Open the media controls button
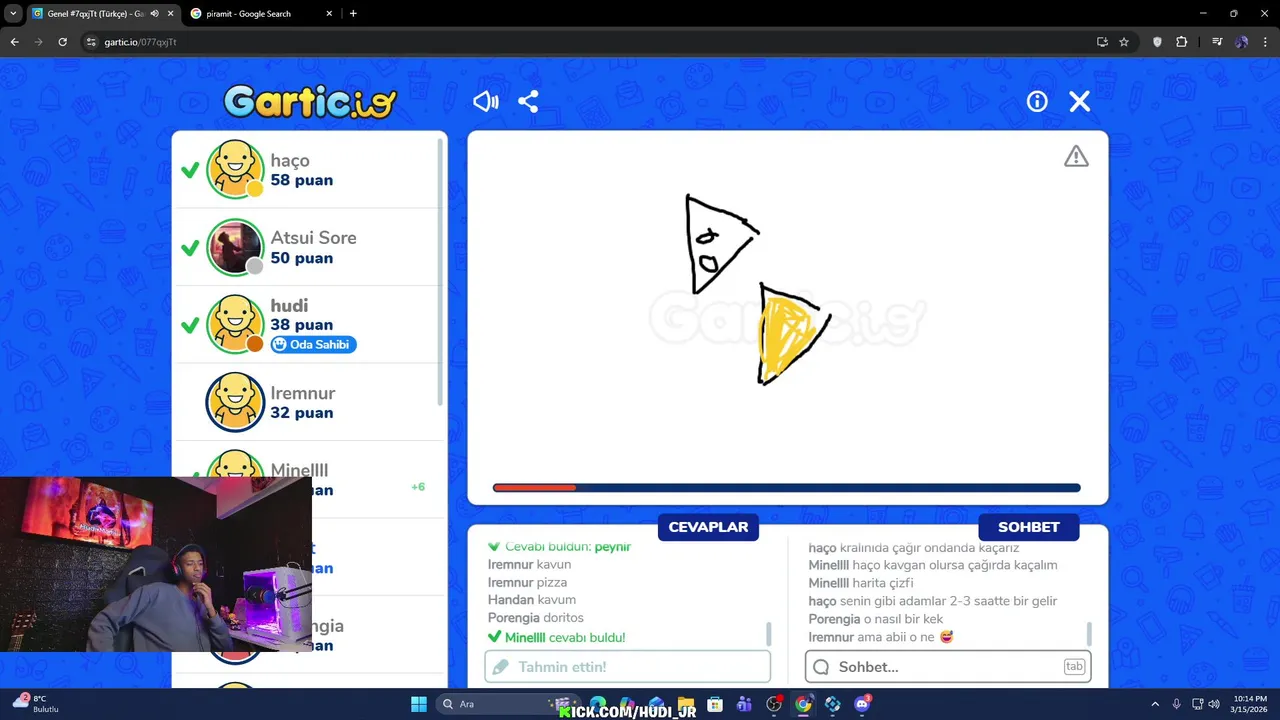 pos(1217,42)
